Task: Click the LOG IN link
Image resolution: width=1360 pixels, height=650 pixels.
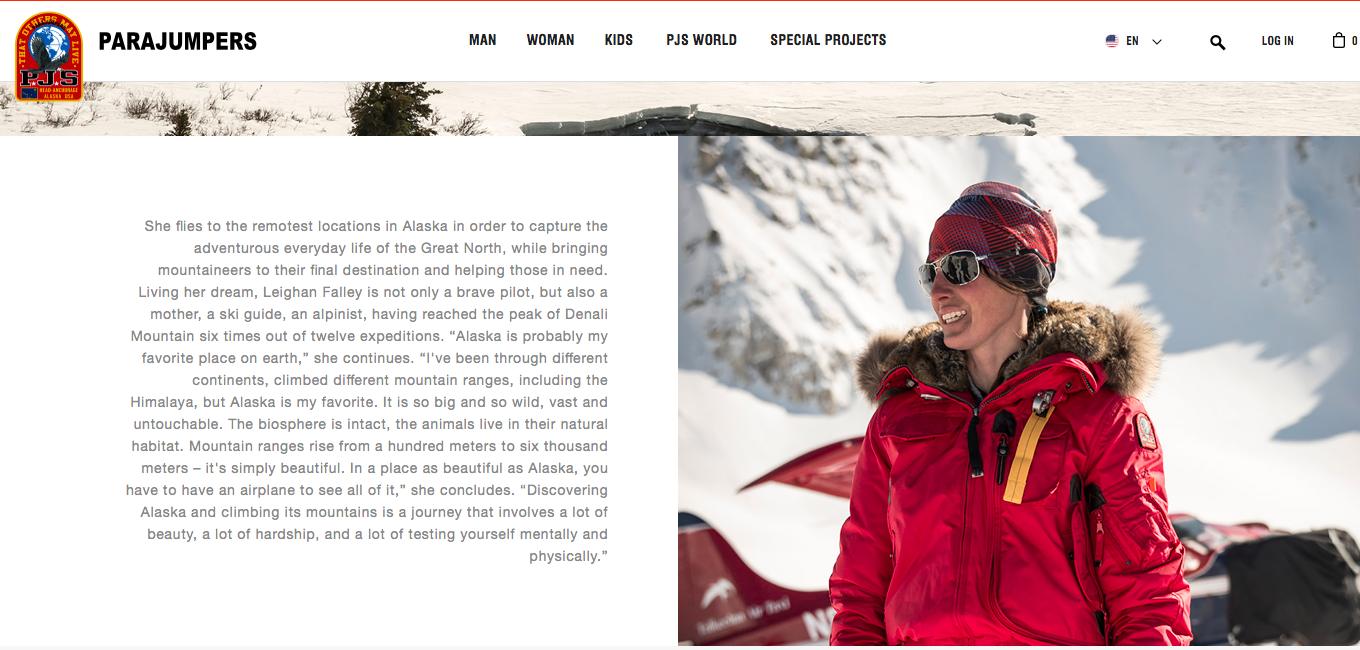Action: pos(1277,41)
